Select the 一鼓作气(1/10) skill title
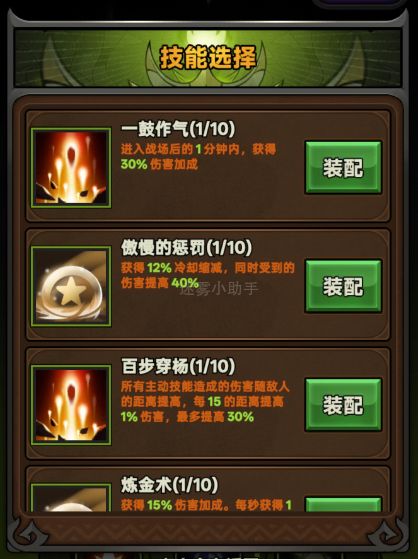The width and height of the screenshot is (418, 559). pyautogui.click(x=178, y=129)
